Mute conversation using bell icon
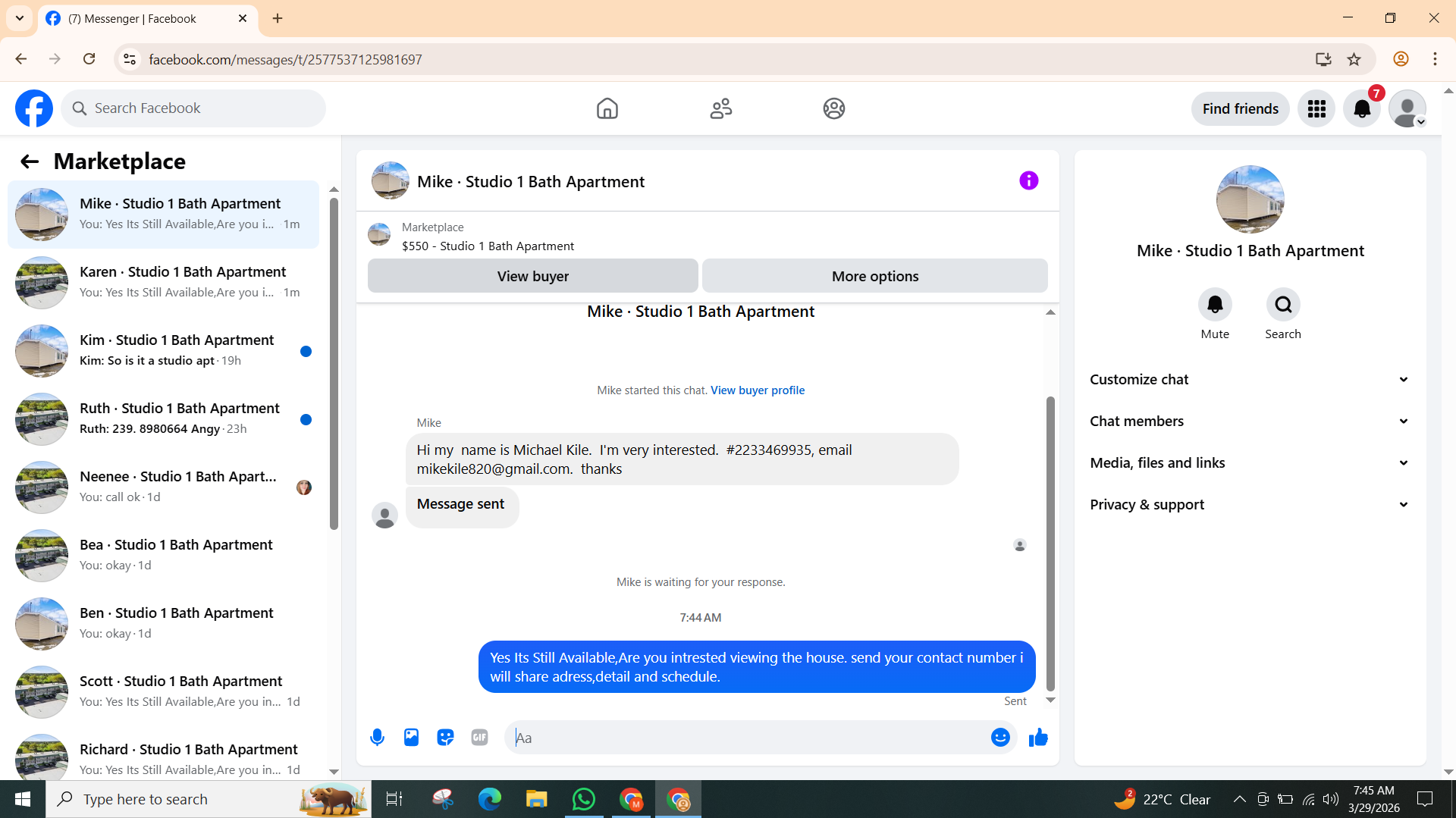 tap(1215, 304)
